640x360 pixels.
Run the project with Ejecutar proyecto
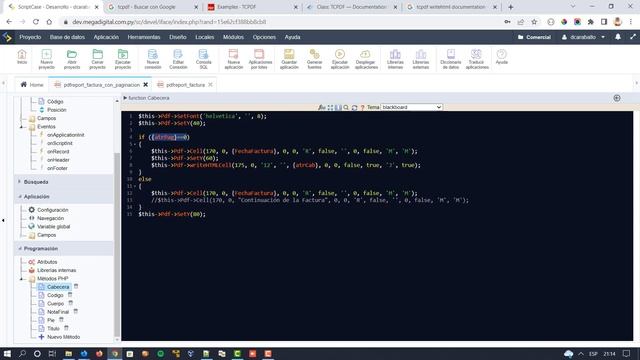(122, 59)
